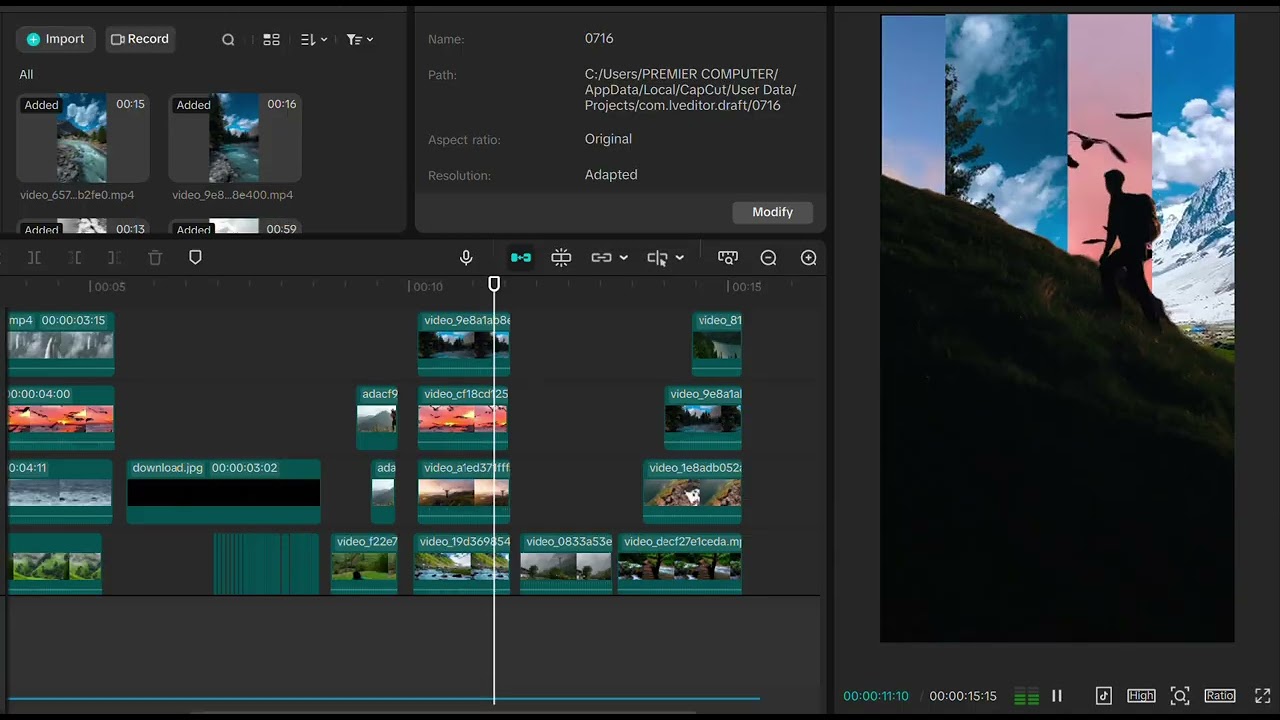Viewport: 1280px width, 720px height.
Task: Click the Record button
Action: coord(140,39)
